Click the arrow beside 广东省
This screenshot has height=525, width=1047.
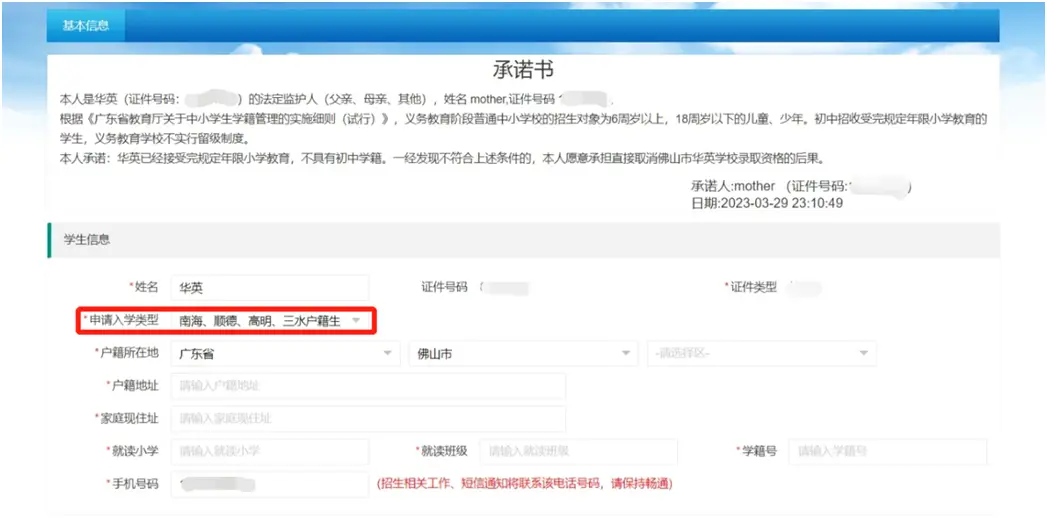click(x=387, y=353)
